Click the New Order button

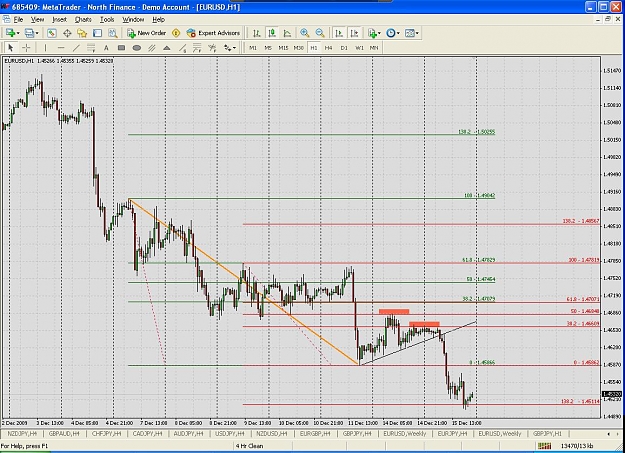tap(146, 33)
